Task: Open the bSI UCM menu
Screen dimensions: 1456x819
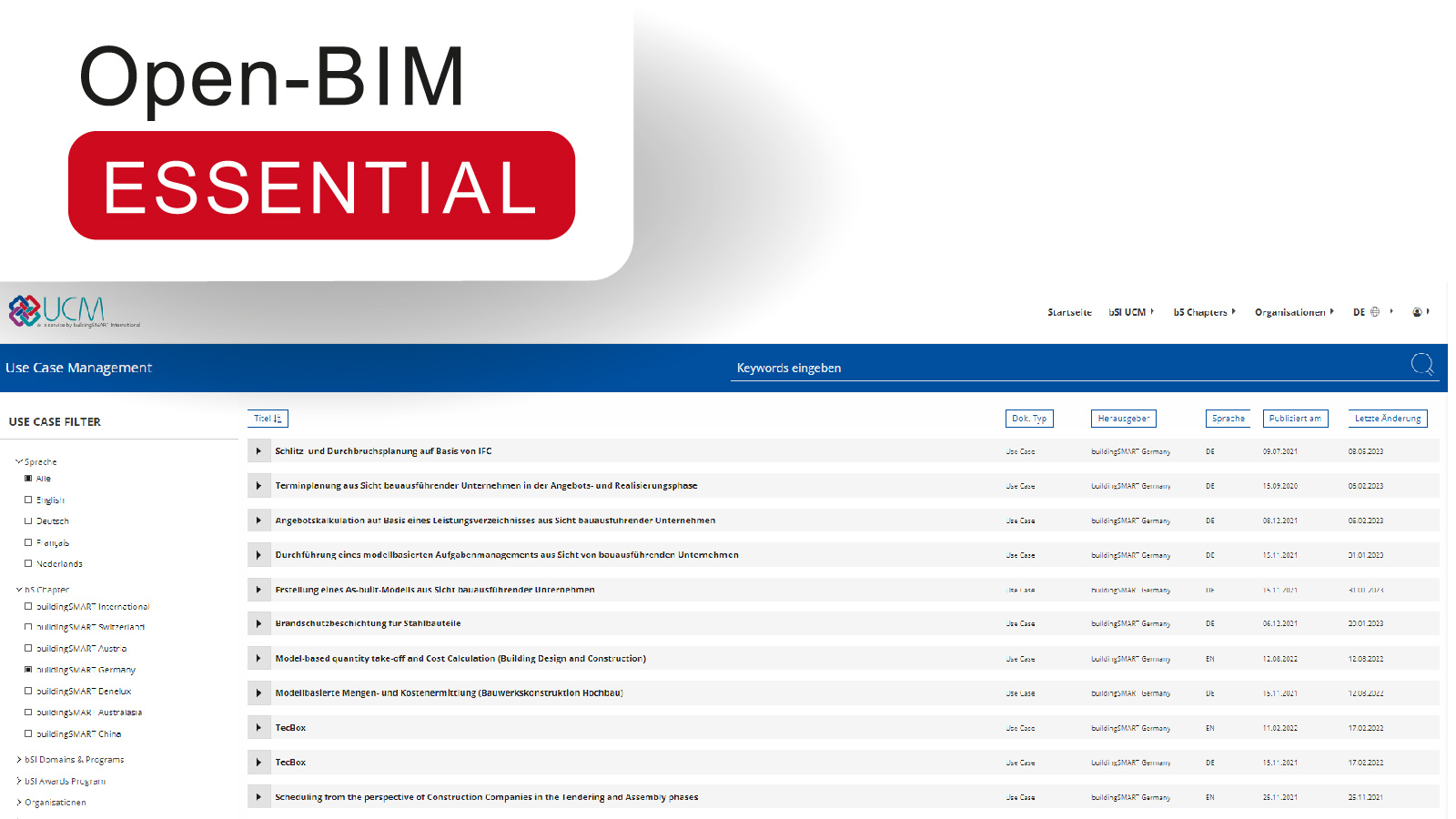Action: 1130,312
